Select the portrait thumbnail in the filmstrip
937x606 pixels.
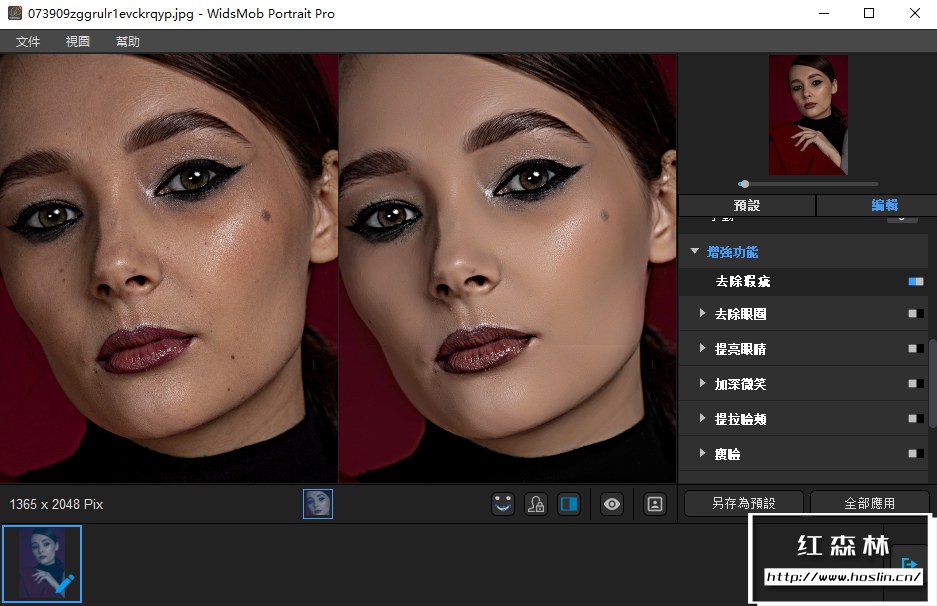click(x=42, y=564)
